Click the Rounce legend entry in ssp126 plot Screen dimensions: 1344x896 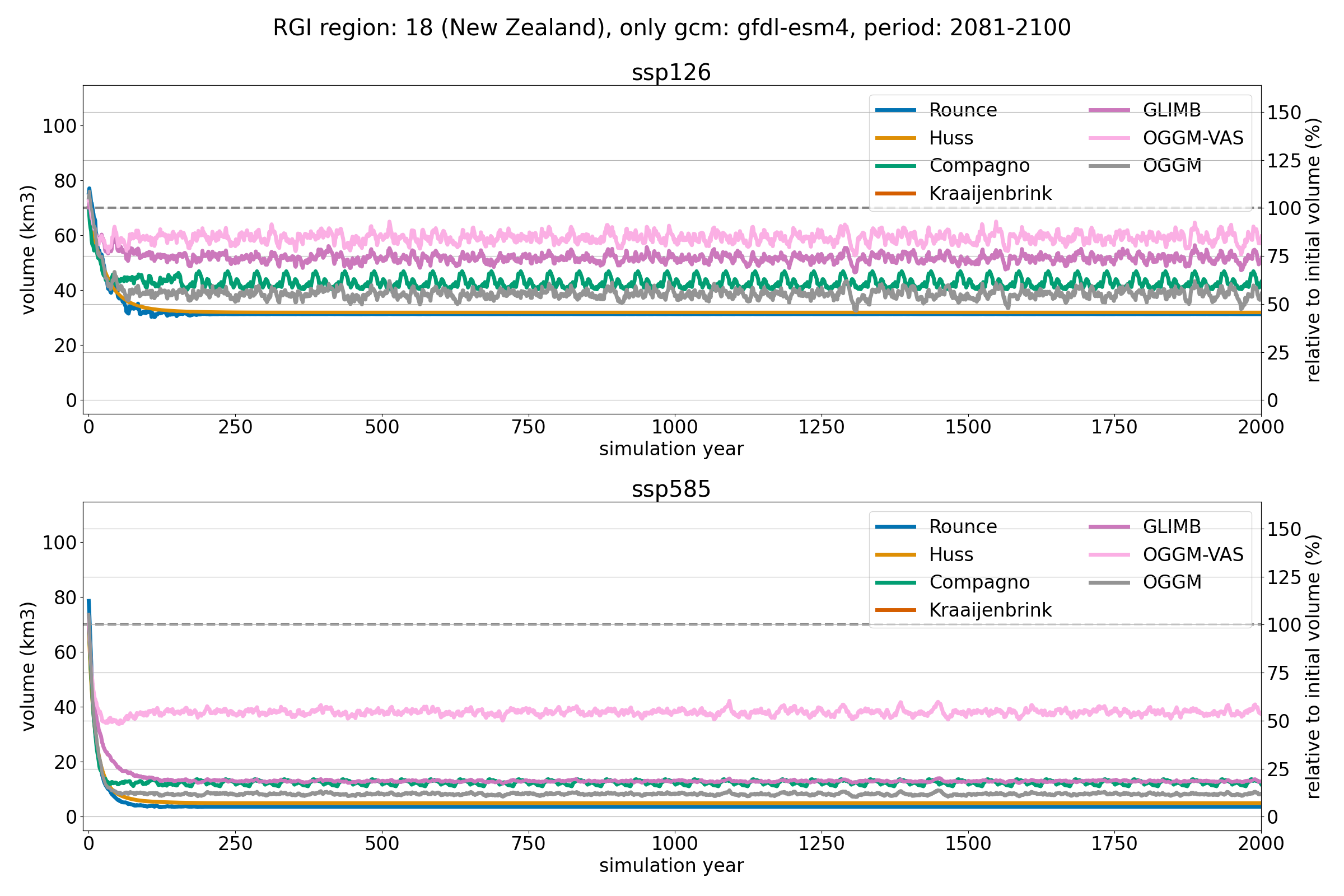[962, 110]
